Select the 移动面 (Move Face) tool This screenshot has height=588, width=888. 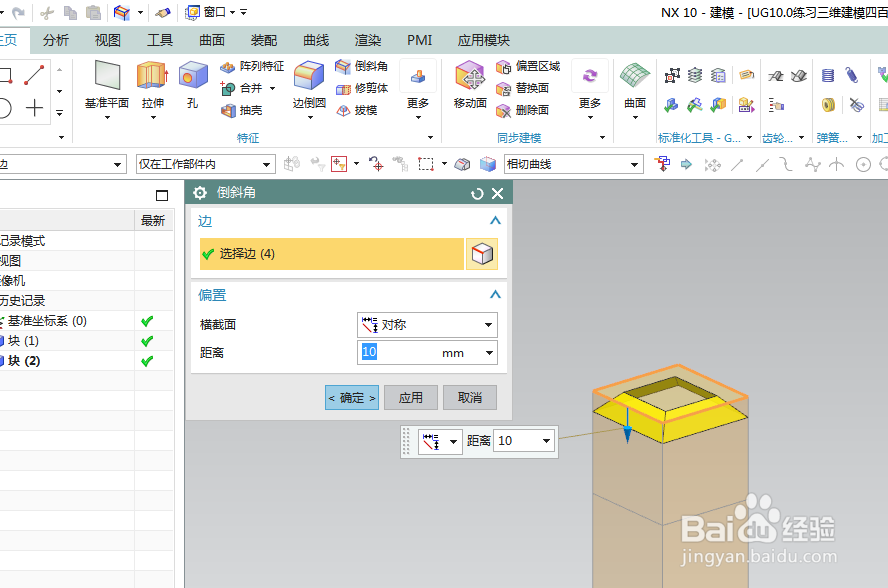(468, 78)
